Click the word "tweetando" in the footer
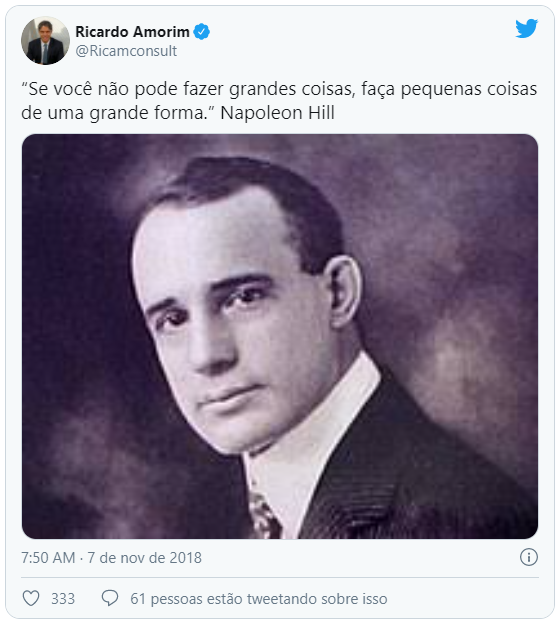This screenshot has height=624, width=559. [x=282, y=599]
